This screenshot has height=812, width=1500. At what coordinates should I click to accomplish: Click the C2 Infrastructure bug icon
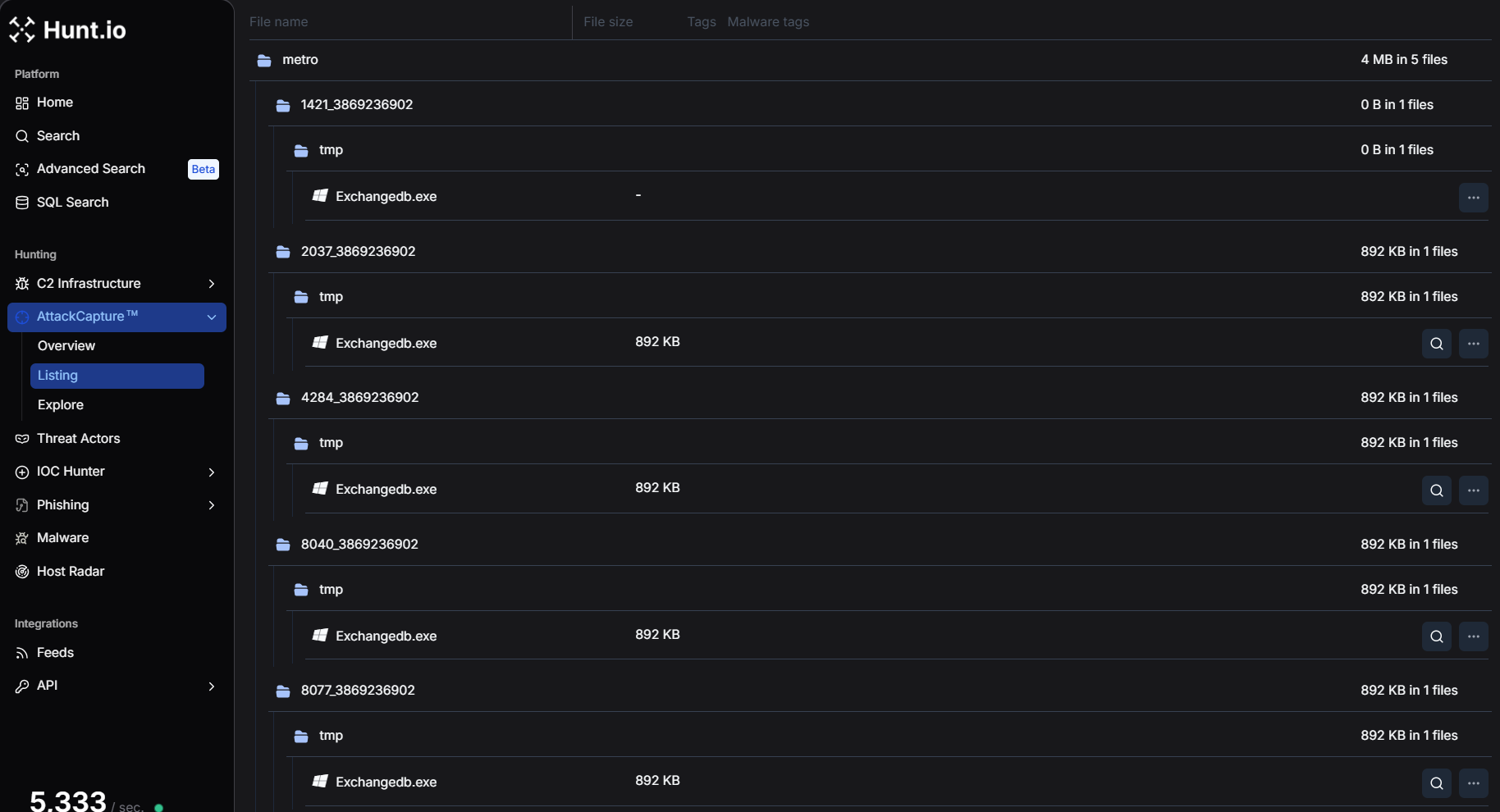point(22,284)
